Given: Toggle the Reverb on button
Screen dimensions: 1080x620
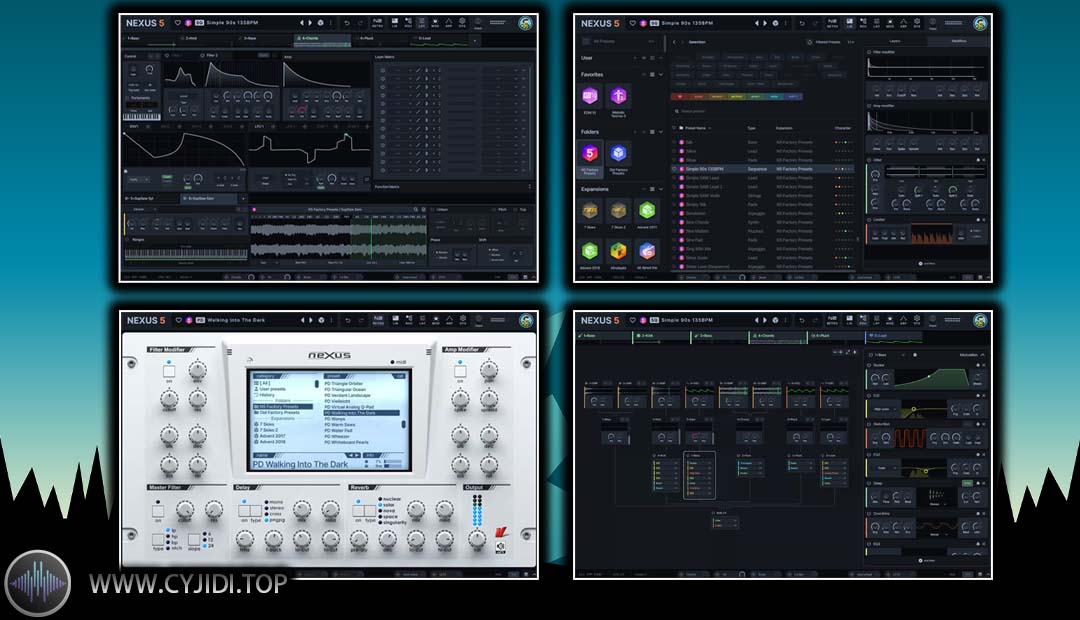Looking at the screenshot, I should (358, 511).
